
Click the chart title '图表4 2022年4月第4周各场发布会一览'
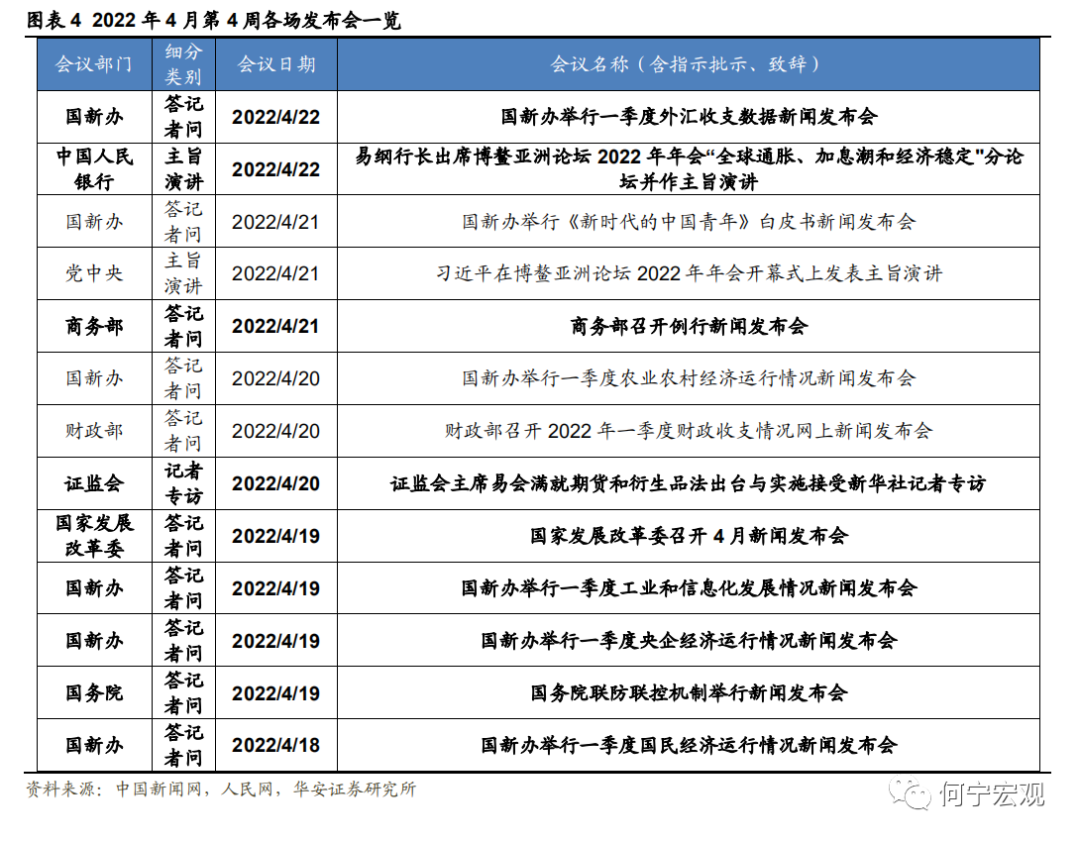coord(214,20)
